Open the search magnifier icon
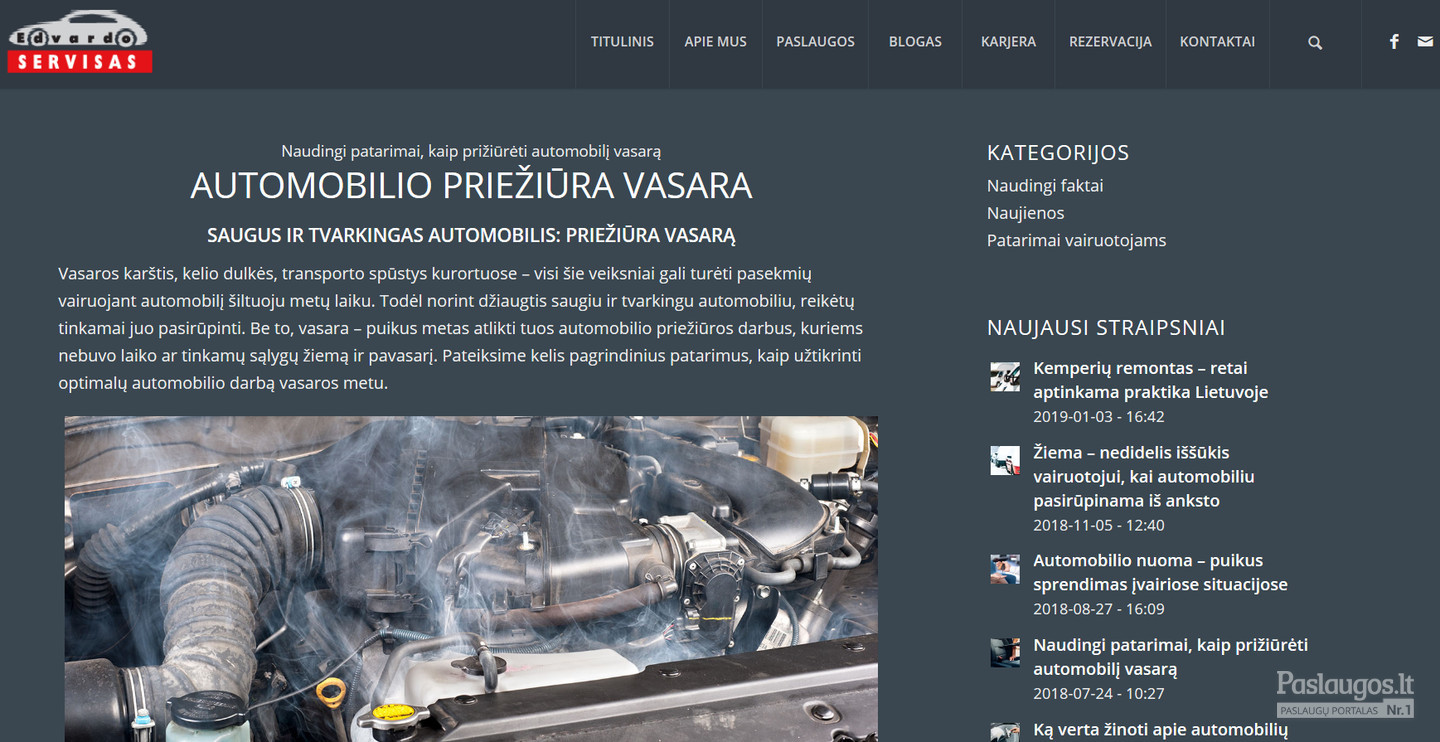This screenshot has height=742, width=1440. [1315, 43]
